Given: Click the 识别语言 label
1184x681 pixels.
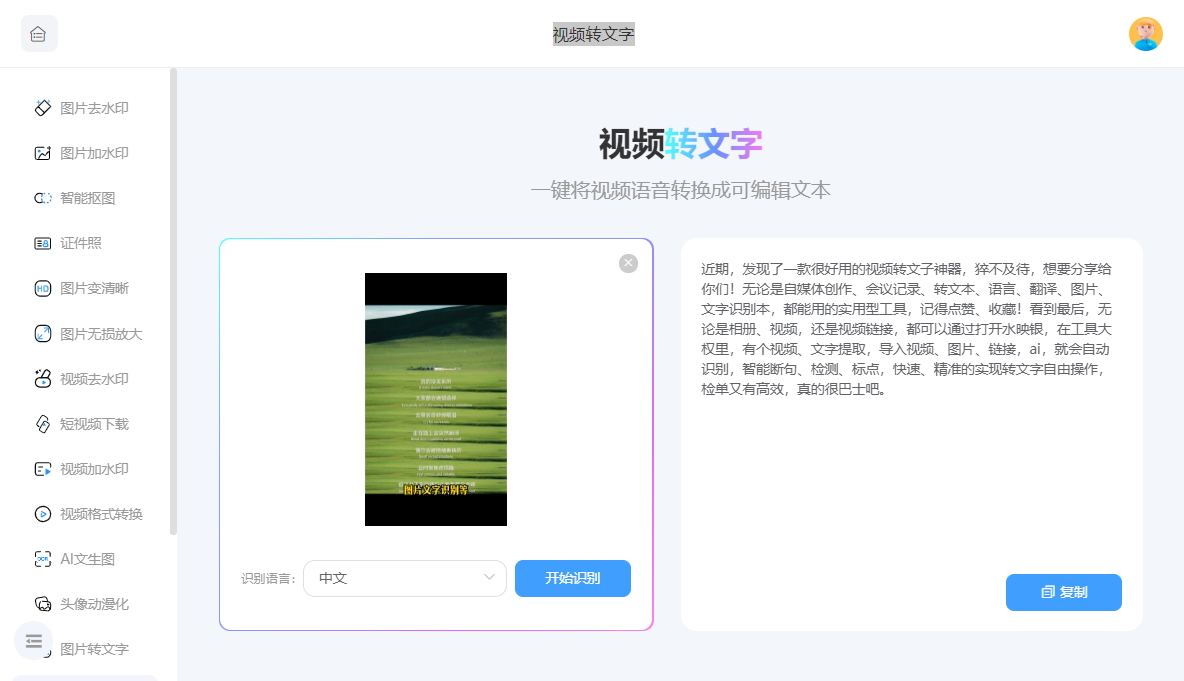Looking at the screenshot, I should coord(269,578).
